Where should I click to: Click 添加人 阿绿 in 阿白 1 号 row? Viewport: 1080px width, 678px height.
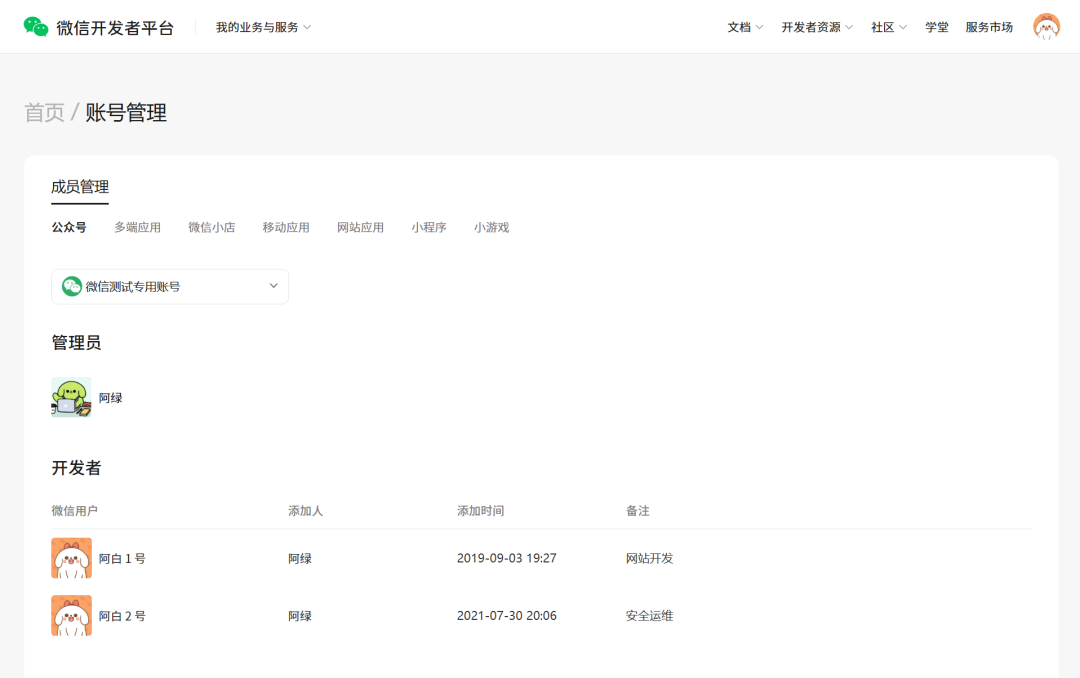(300, 558)
